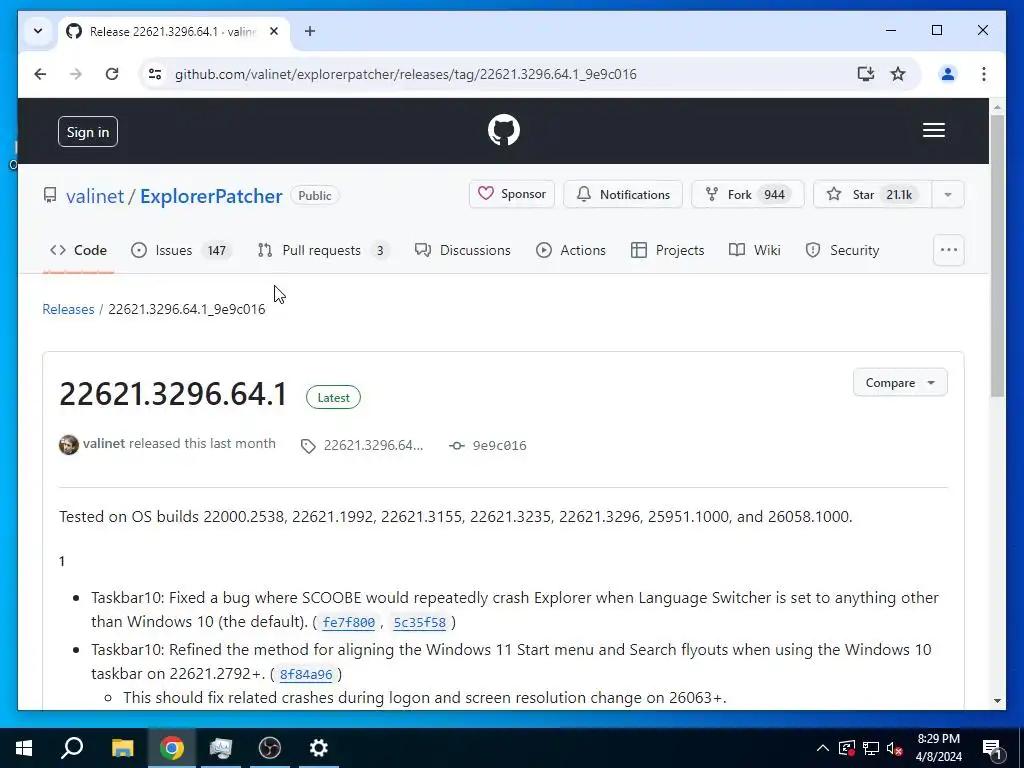Click the Chrome taskbar icon

[171, 748]
